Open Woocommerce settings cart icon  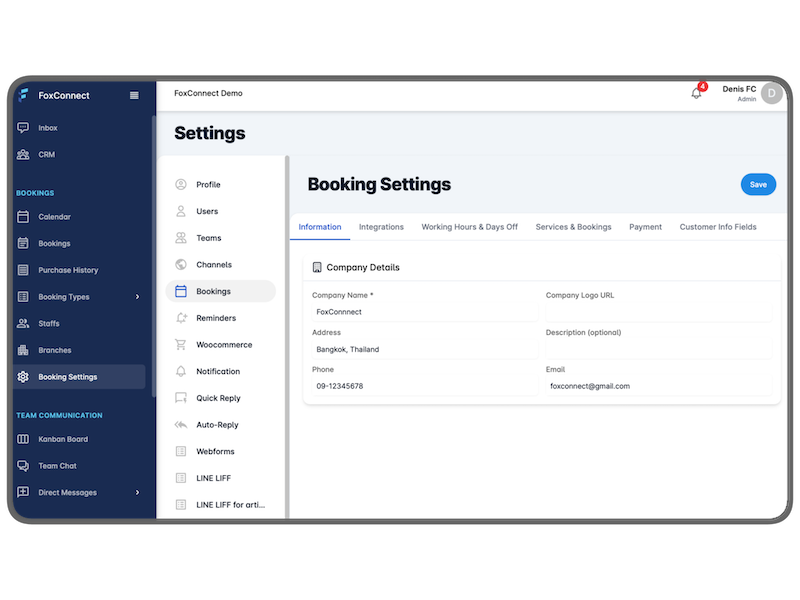[x=181, y=345]
